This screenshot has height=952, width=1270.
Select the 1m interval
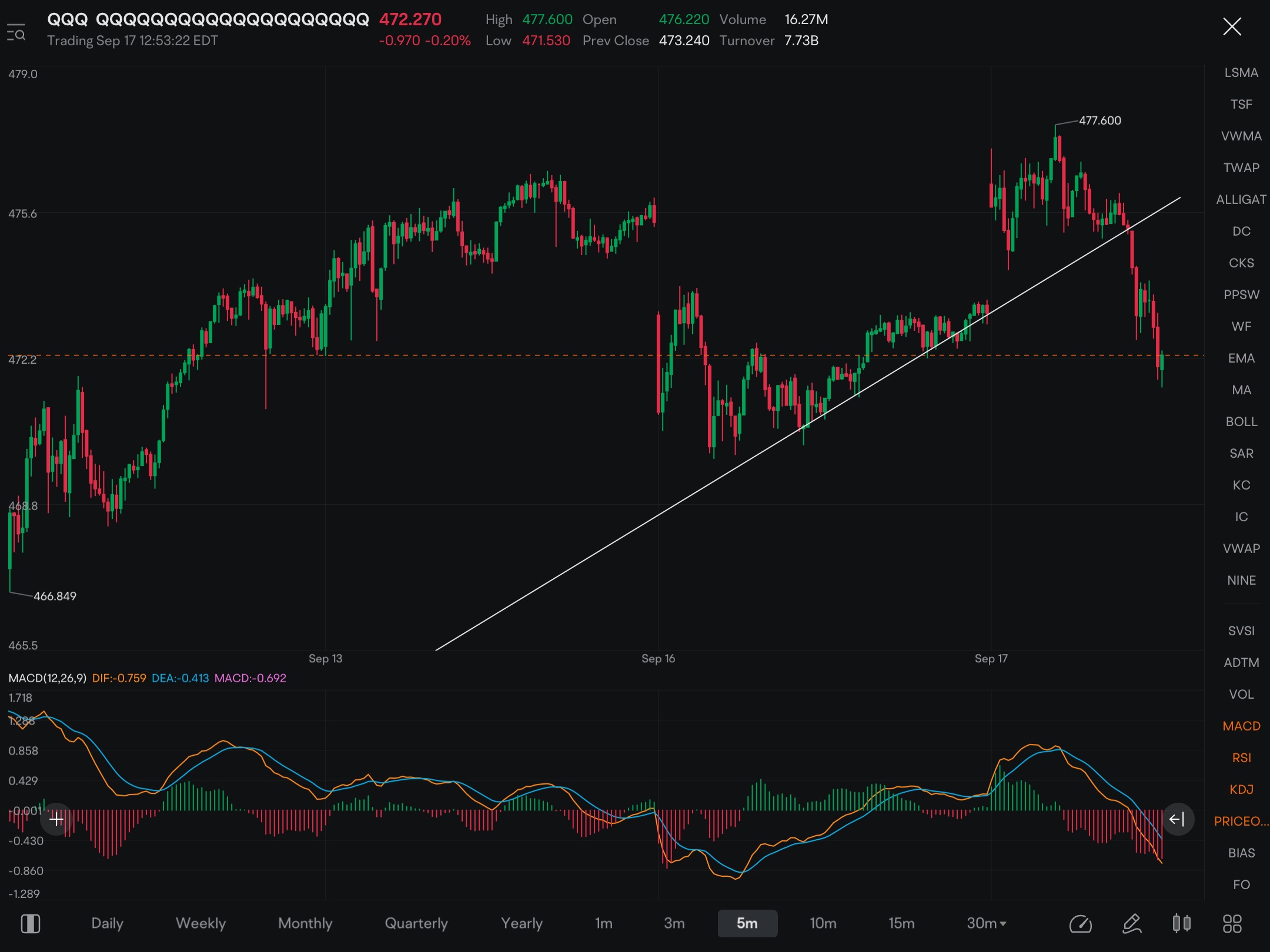coord(603,923)
